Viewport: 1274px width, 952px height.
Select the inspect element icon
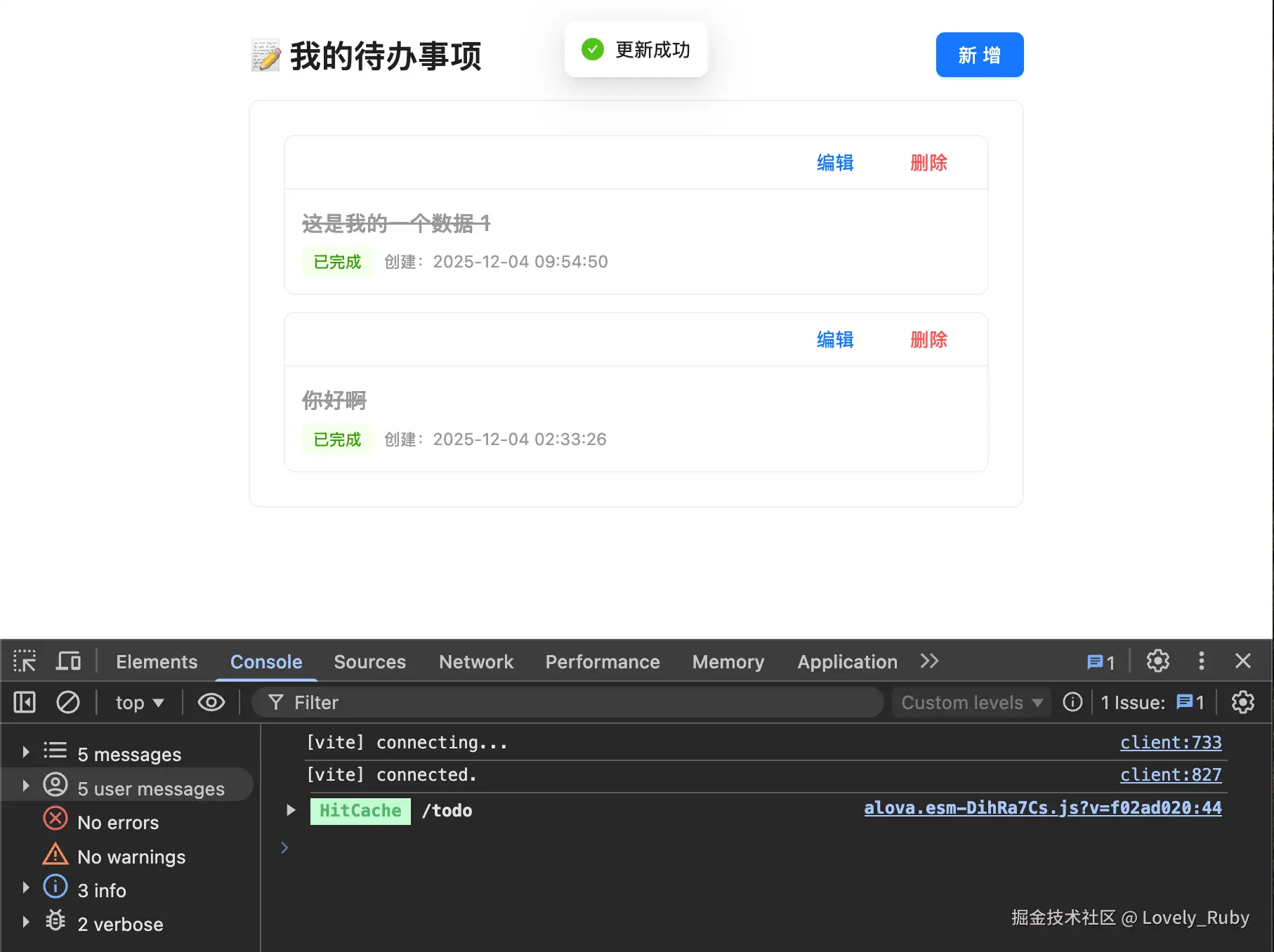24,661
